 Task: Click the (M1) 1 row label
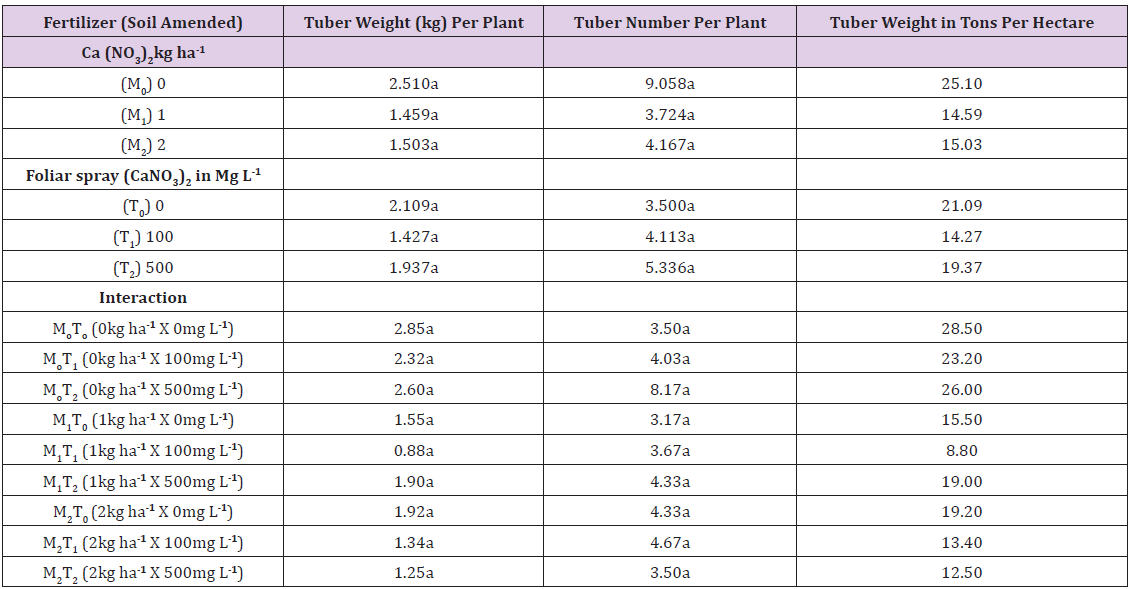(143, 115)
